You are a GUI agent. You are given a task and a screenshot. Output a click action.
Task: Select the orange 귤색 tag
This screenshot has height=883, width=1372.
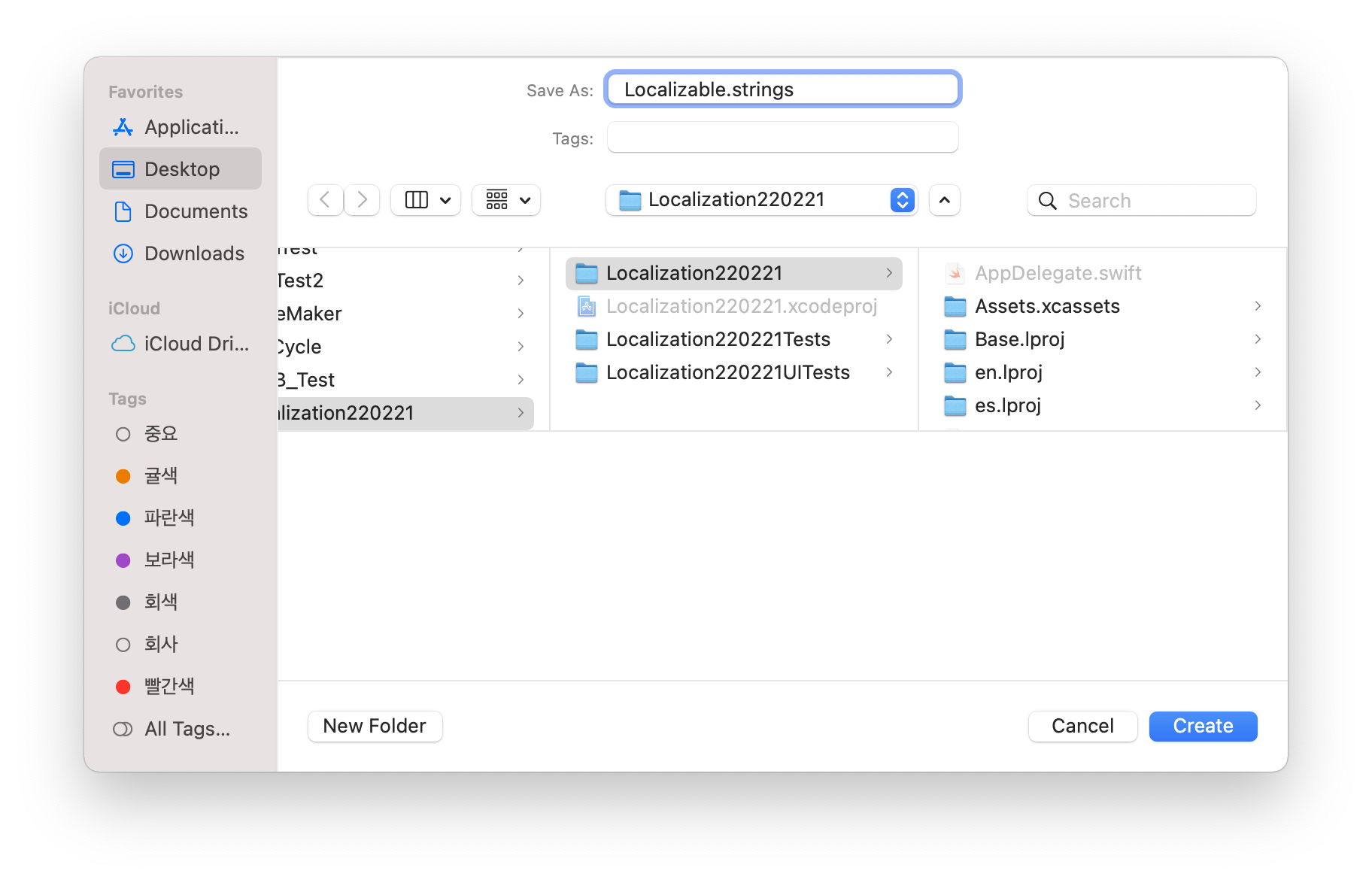pyautogui.click(x=160, y=476)
